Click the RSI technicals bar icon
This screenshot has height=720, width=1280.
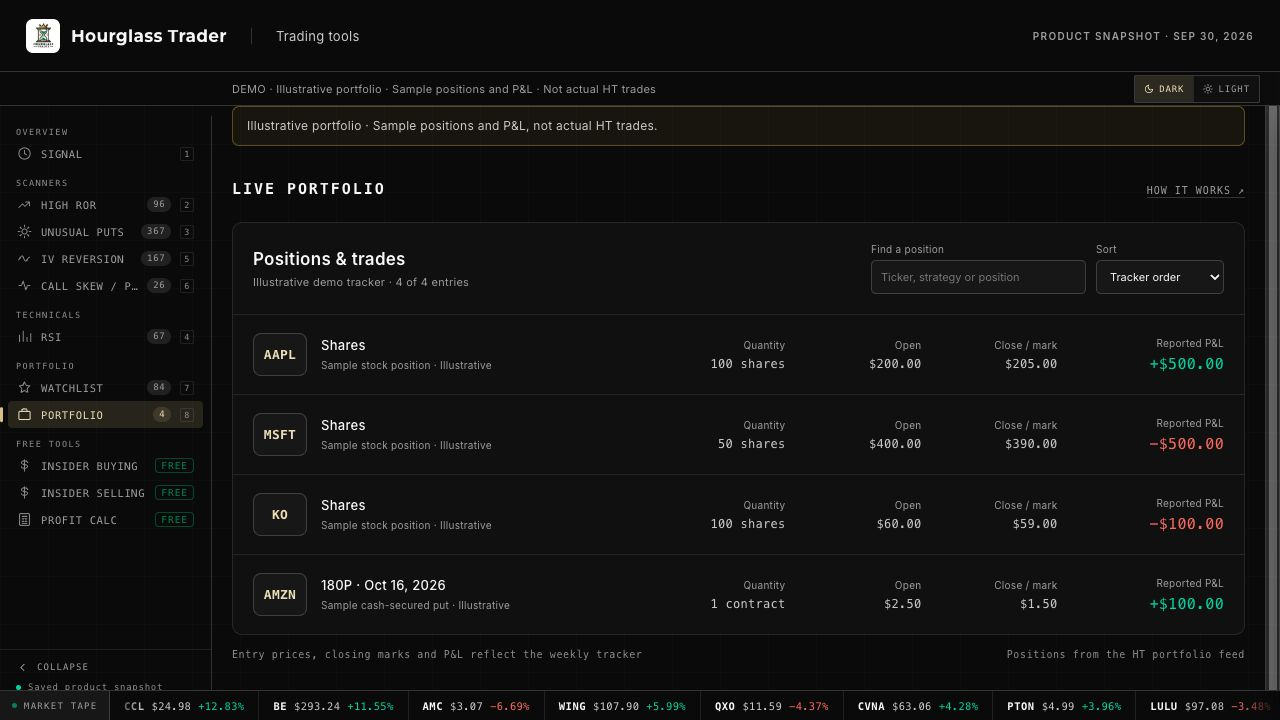tap(24, 337)
